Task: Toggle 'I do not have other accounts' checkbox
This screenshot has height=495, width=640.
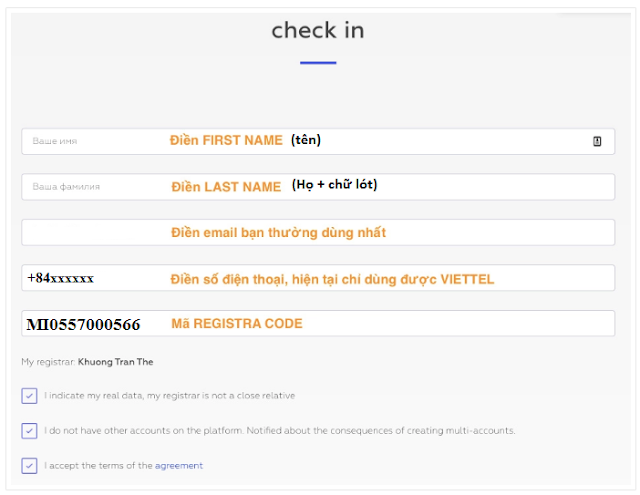Action: pos(29,431)
